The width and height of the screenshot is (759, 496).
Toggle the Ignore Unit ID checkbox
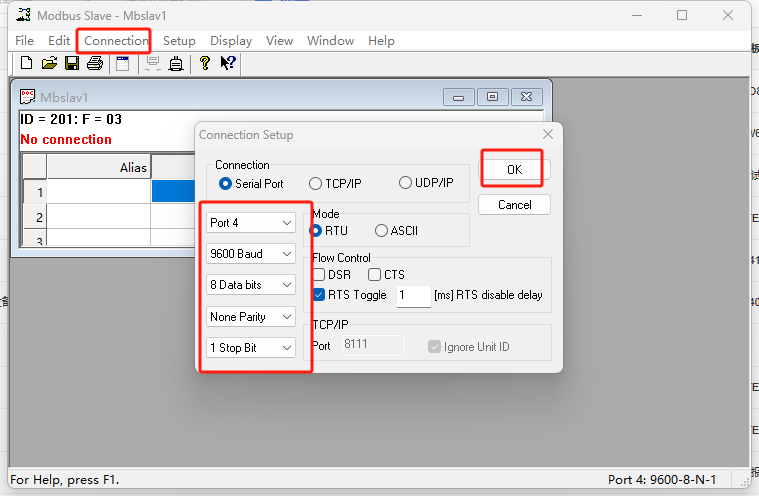coord(434,346)
